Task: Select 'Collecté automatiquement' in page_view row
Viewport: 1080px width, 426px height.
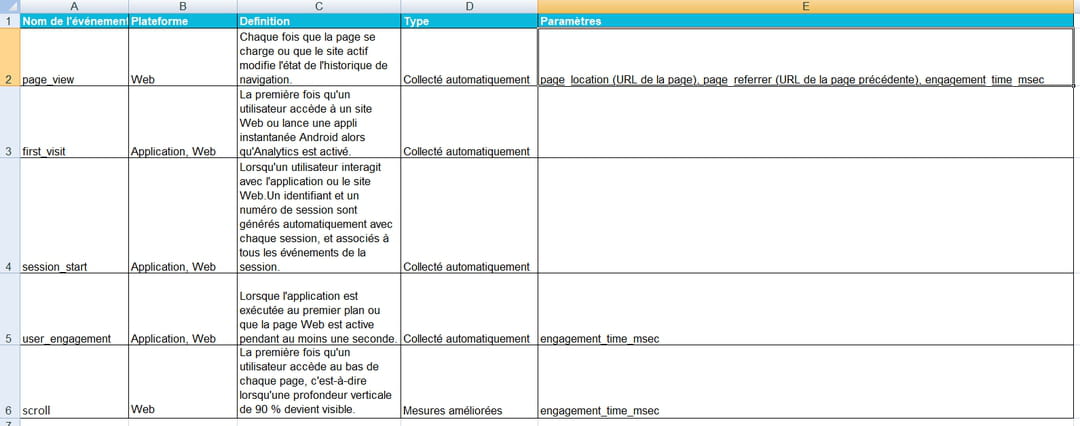Action: pyautogui.click(x=469, y=57)
